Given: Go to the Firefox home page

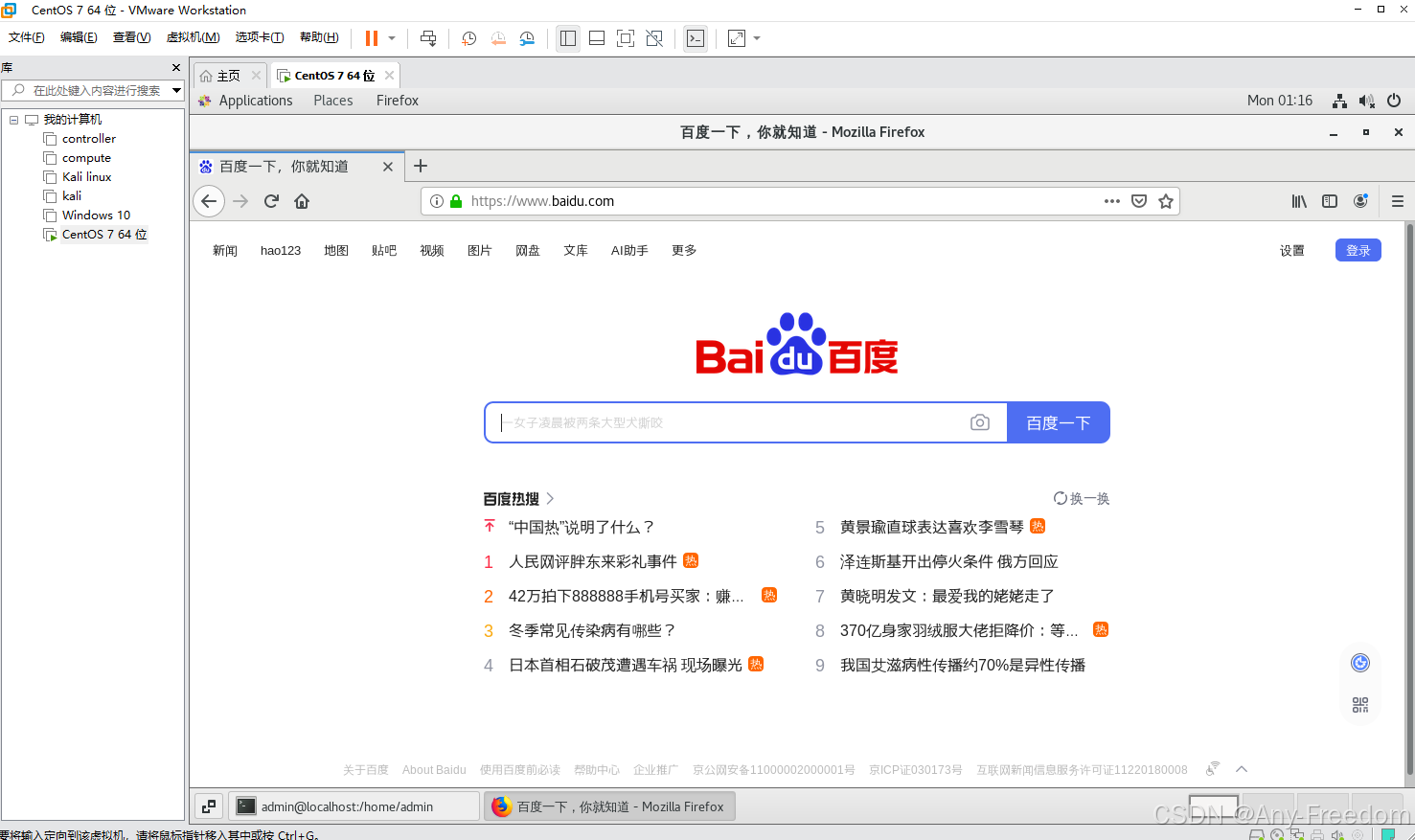Looking at the screenshot, I should tap(302, 201).
